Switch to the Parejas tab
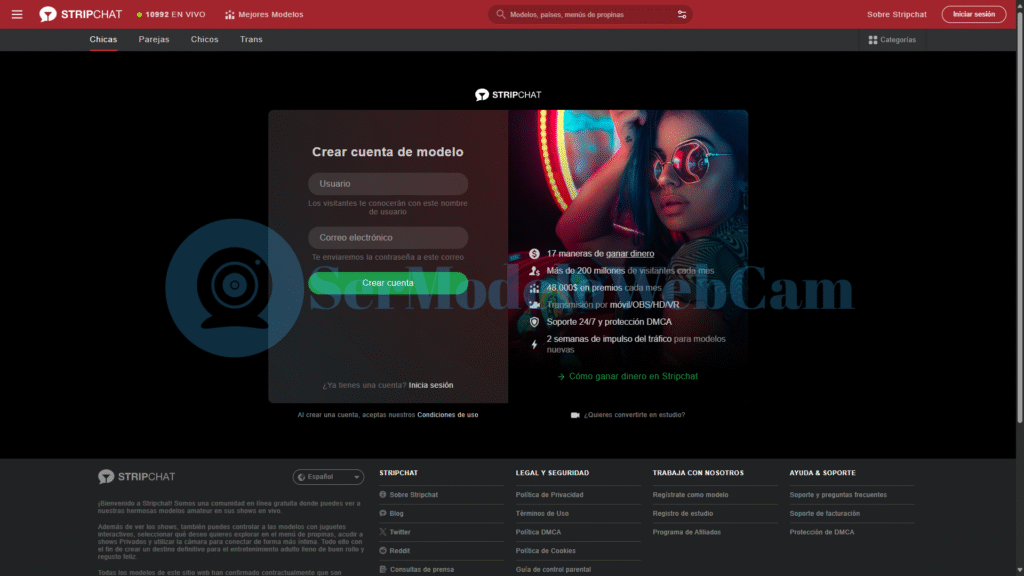Image resolution: width=1024 pixels, height=576 pixels. pyautogui.click(x=153, y=40)
